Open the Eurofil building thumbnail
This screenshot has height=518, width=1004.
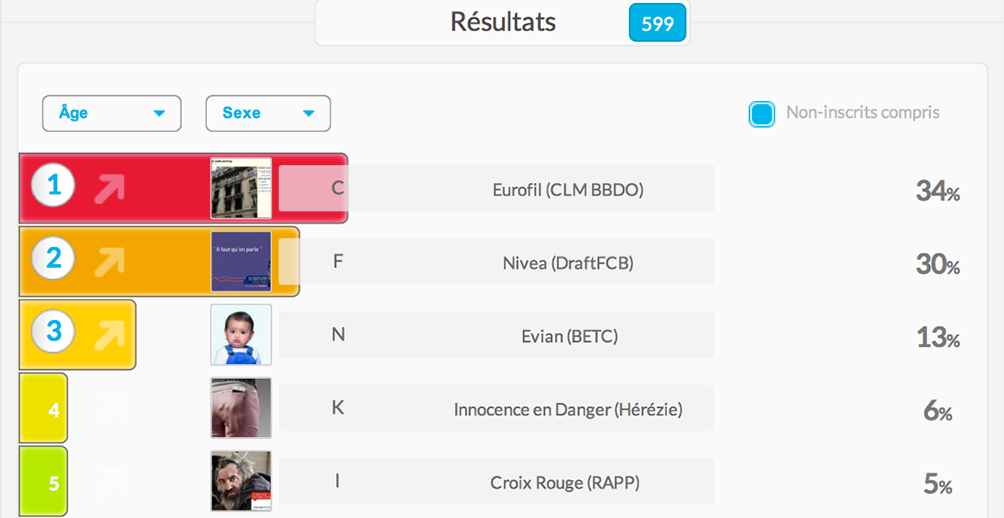pyautogui.click(x=241, y=188)
